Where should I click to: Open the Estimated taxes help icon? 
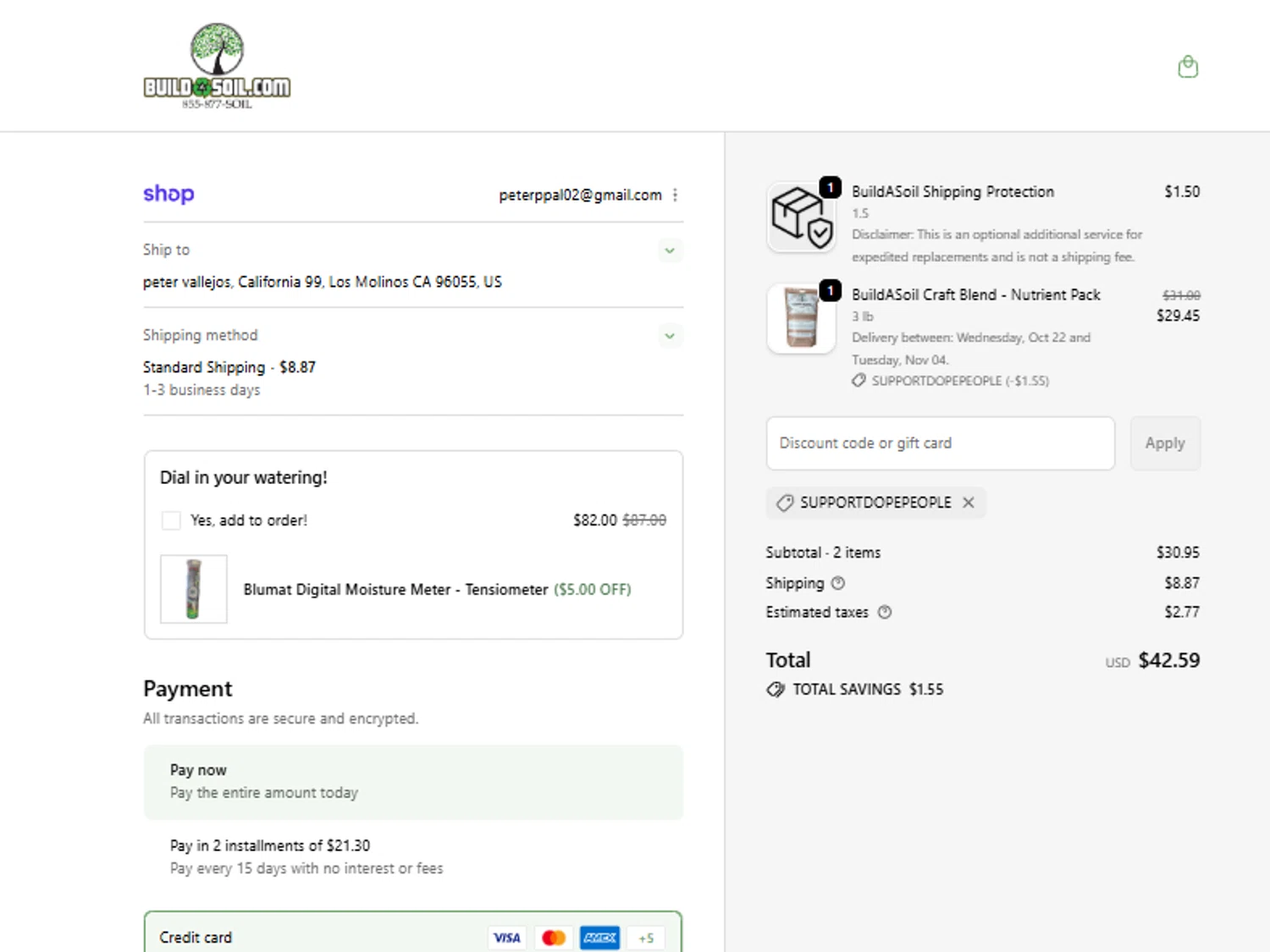[x=885, y=612]
